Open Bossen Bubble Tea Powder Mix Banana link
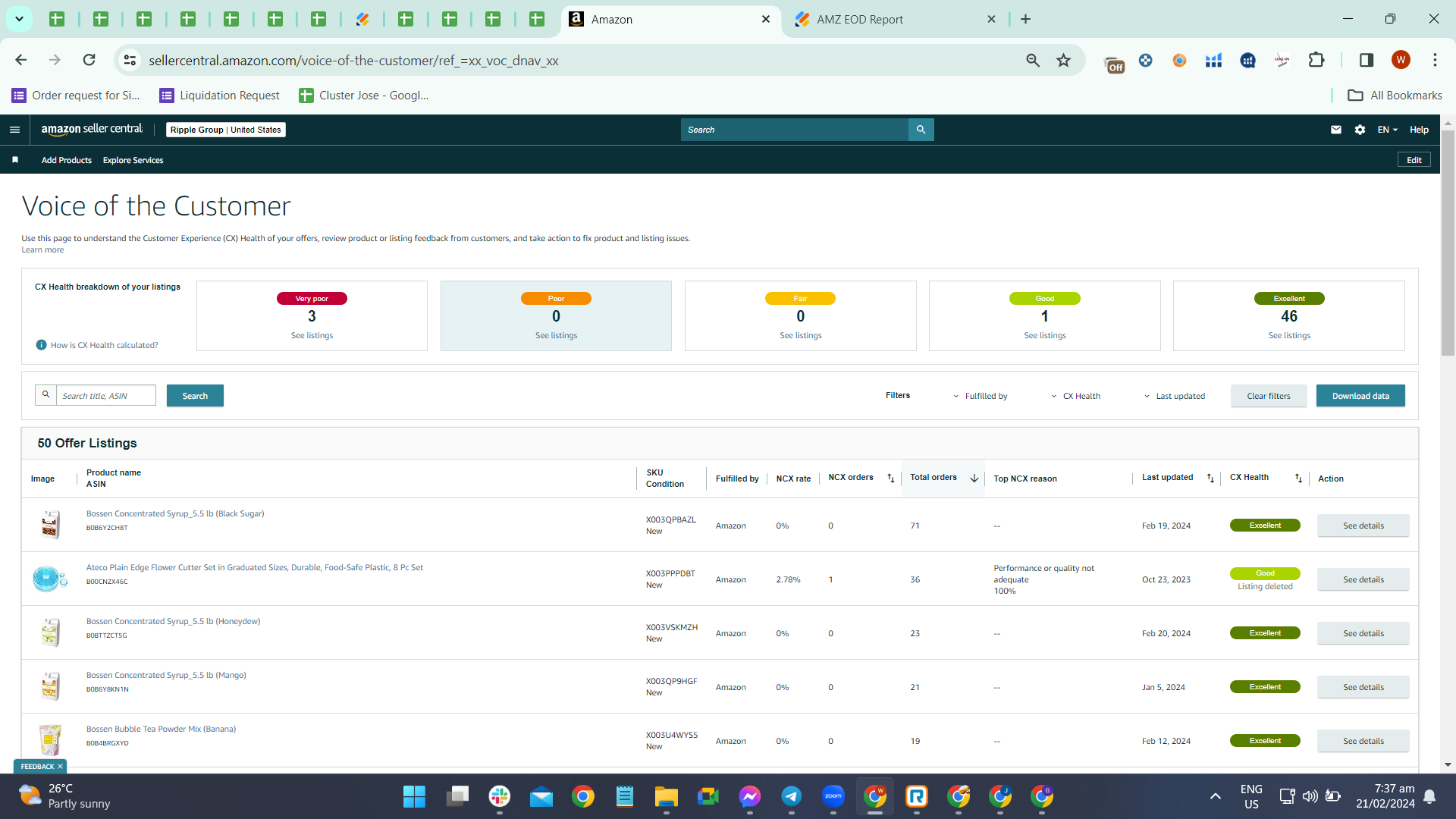This screenshot has width=1456, height=819. (161, 729)
